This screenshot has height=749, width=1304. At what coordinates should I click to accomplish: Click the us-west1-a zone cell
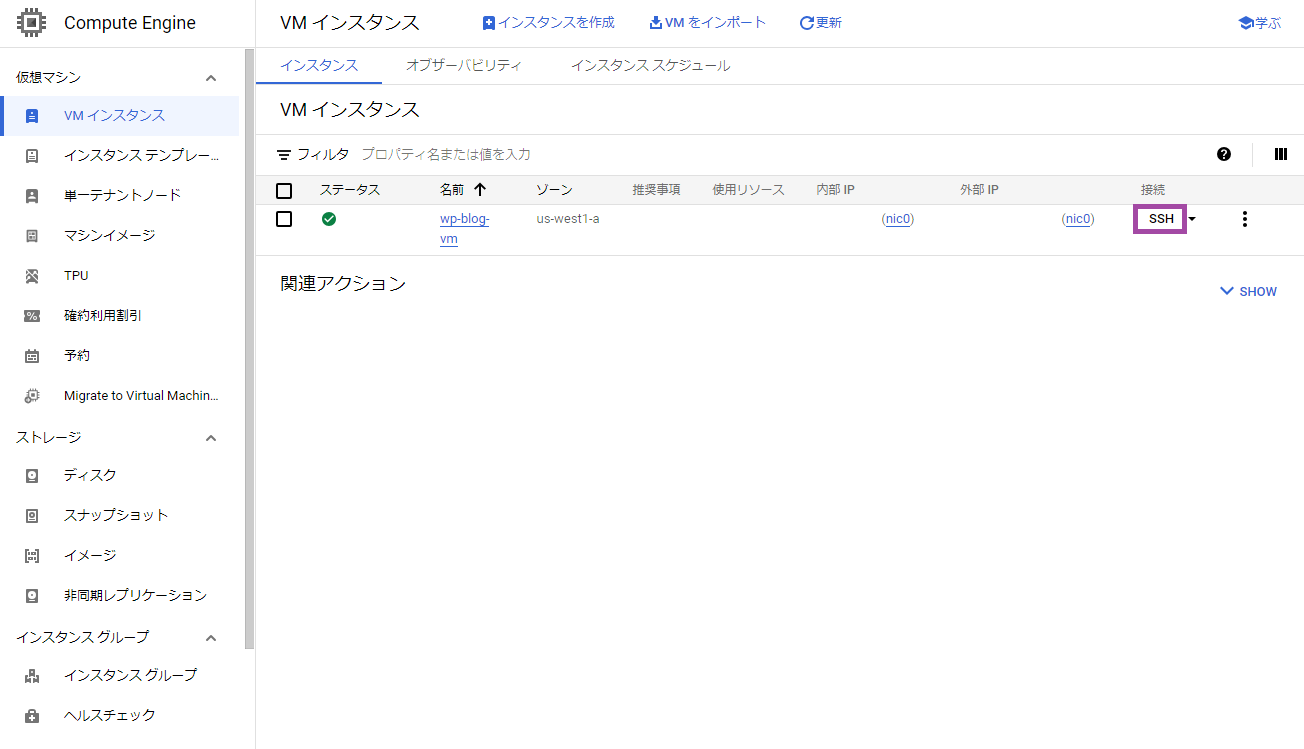coord(568,219)
